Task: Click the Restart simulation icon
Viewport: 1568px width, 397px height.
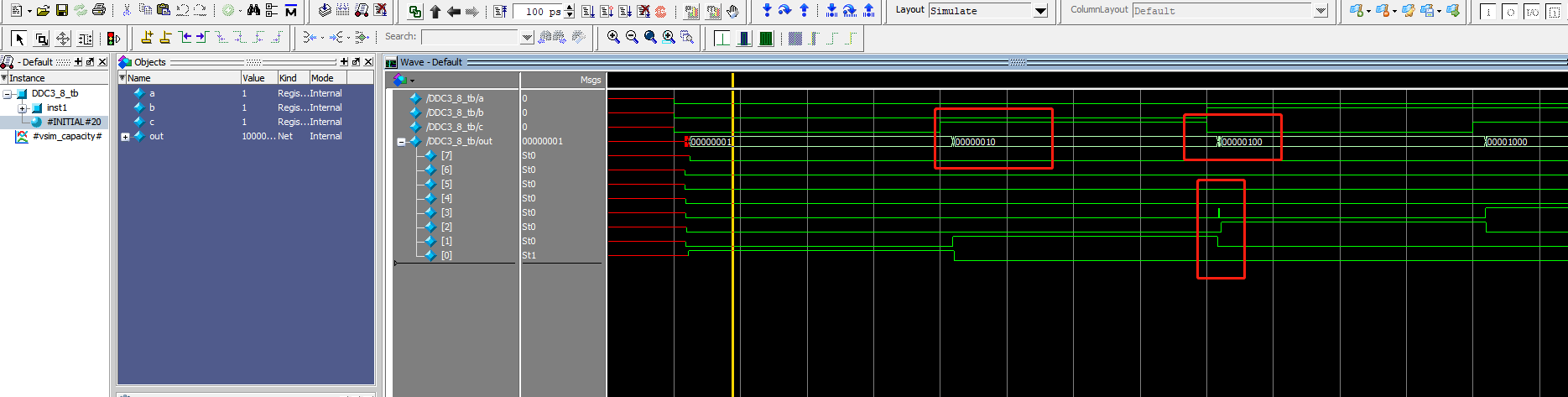Action: click(500, 11)
